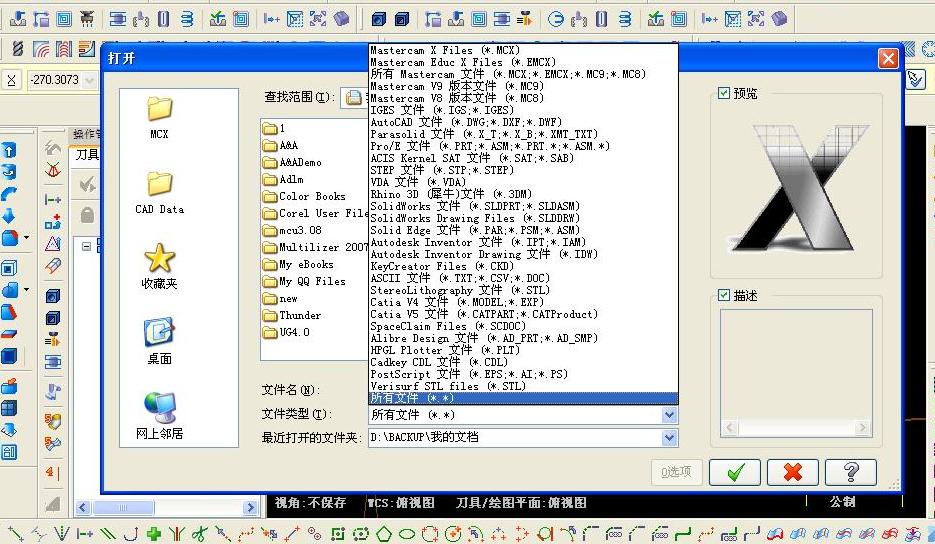This screenshot has height=544, width=935.
Task: Open help with the question mark button
Action: pyautogui.click(x=851, y=473)
